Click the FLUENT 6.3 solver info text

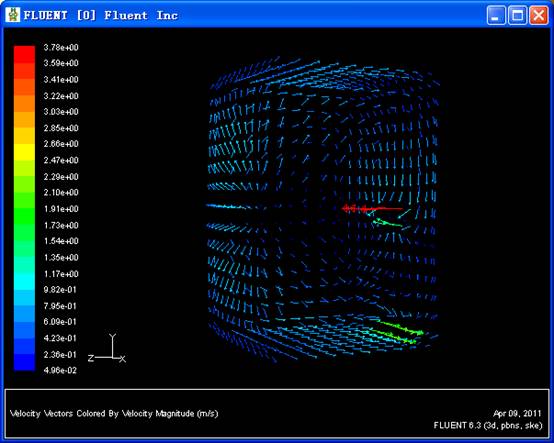[x=488, y=425]
